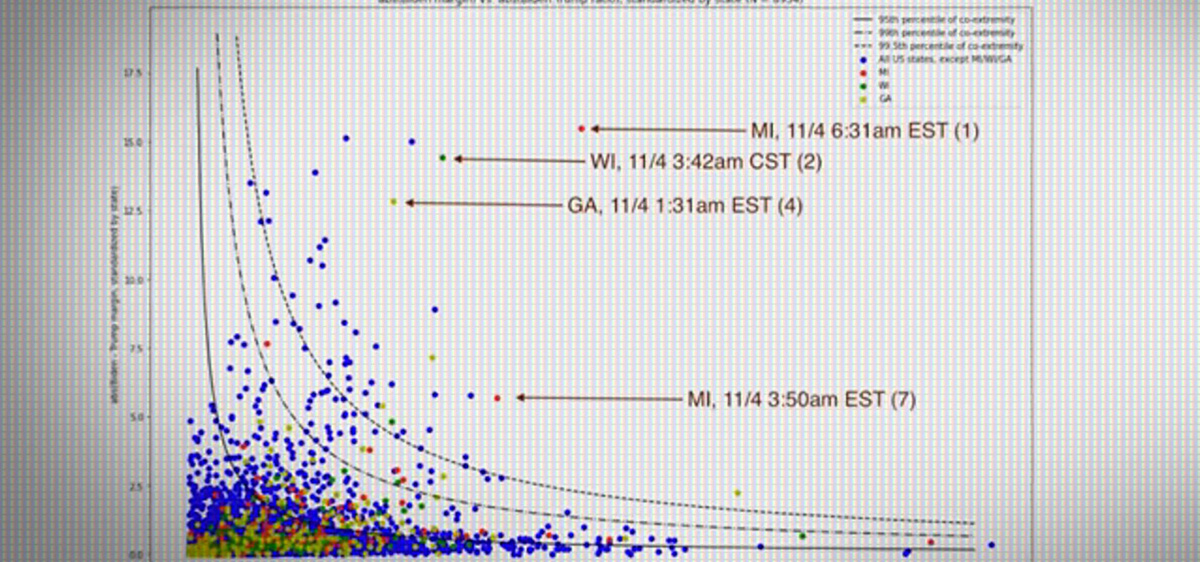Click the red MI 6:31am data point

[x=581, y=128]
